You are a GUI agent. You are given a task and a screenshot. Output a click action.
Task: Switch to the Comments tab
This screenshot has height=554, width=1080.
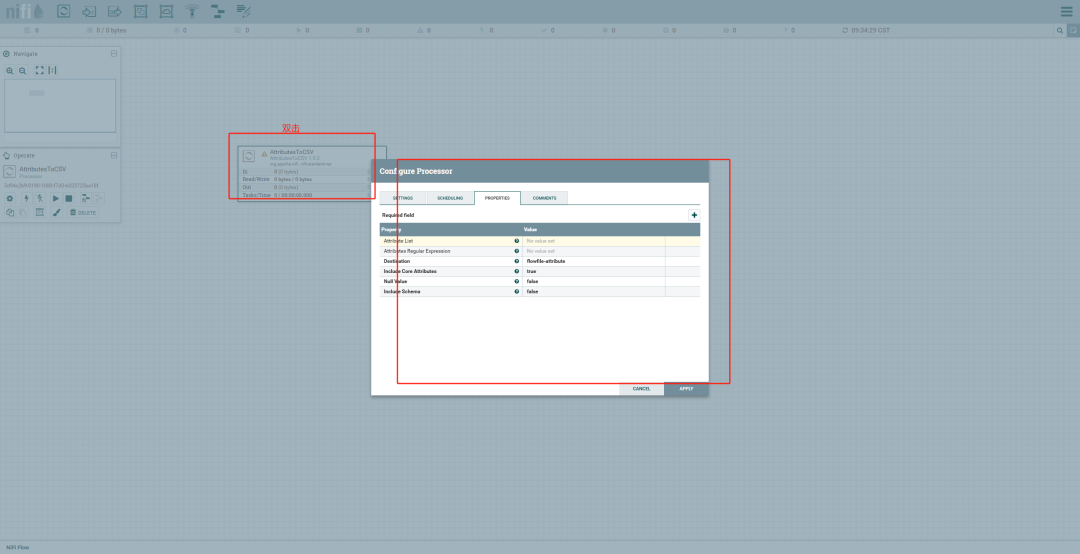click(x=544, y=198)
